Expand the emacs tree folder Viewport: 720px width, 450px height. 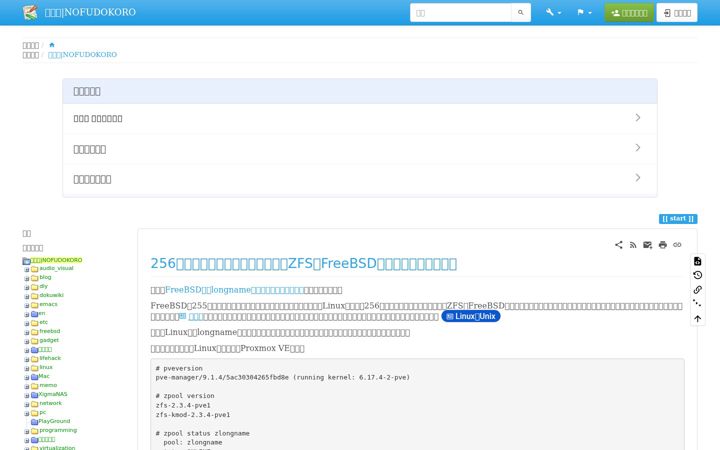pos(27,305)
